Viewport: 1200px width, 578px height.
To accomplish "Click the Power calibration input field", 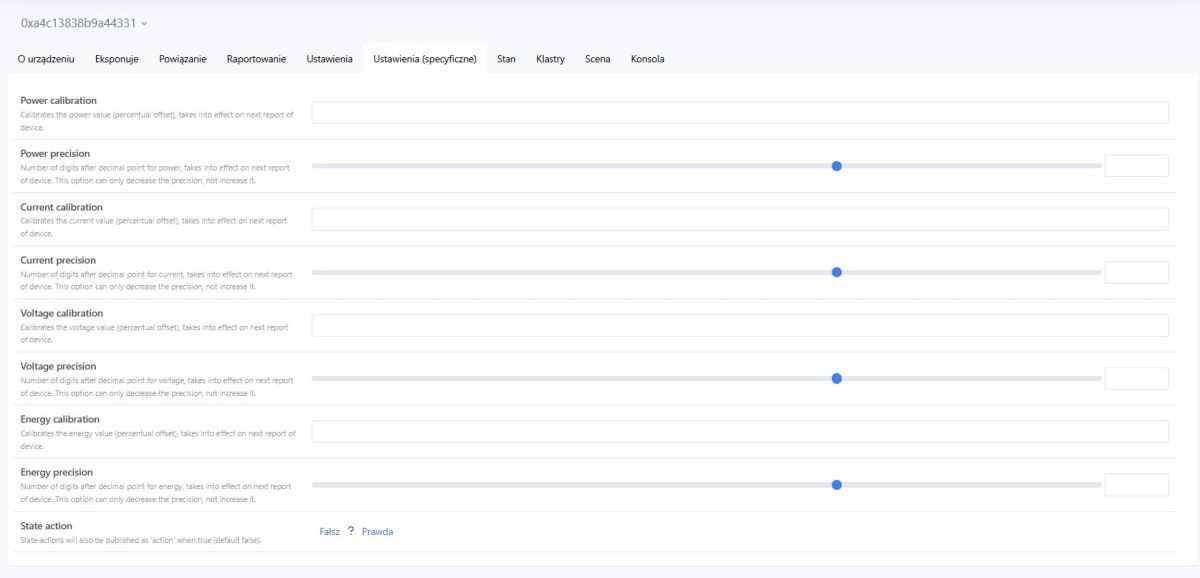I will (x=740, y=113).
